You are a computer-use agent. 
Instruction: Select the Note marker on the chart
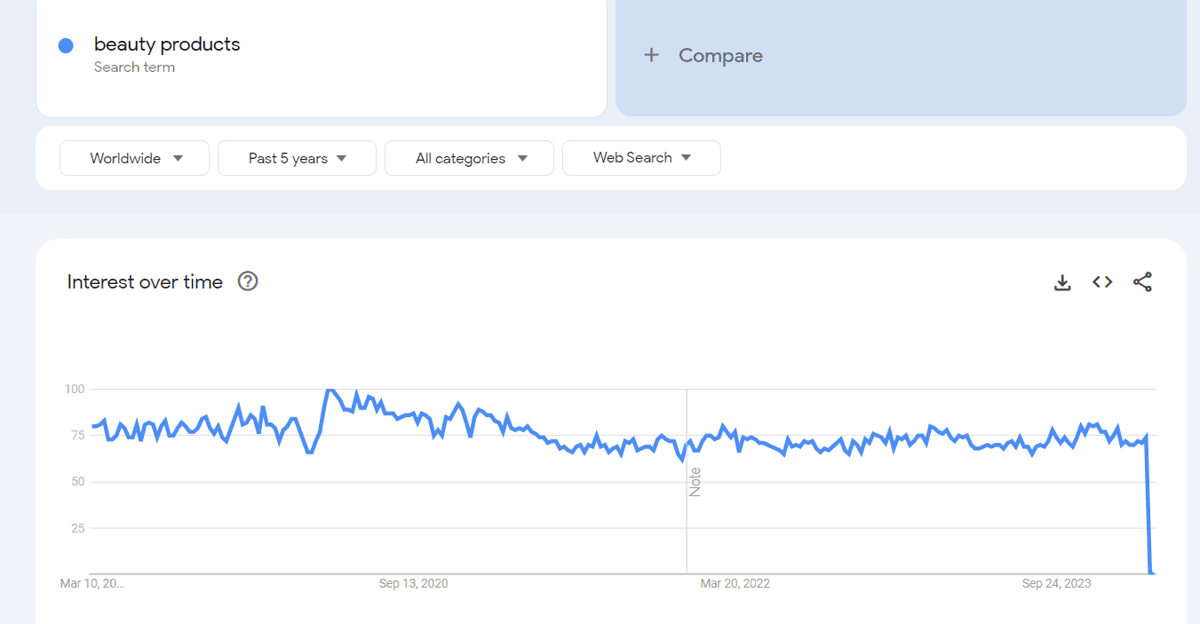695,482
